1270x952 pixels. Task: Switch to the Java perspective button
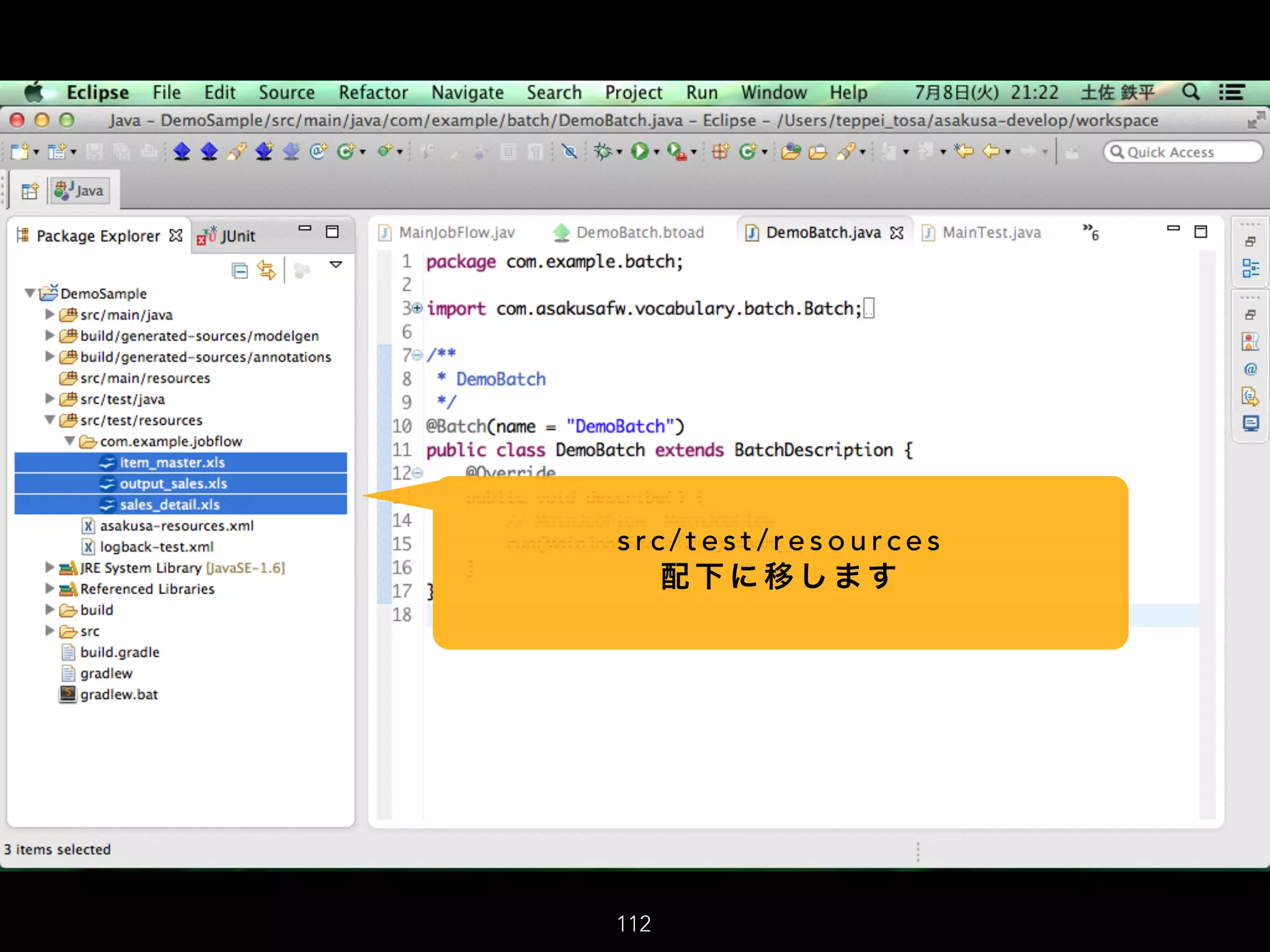coord(79,191)
